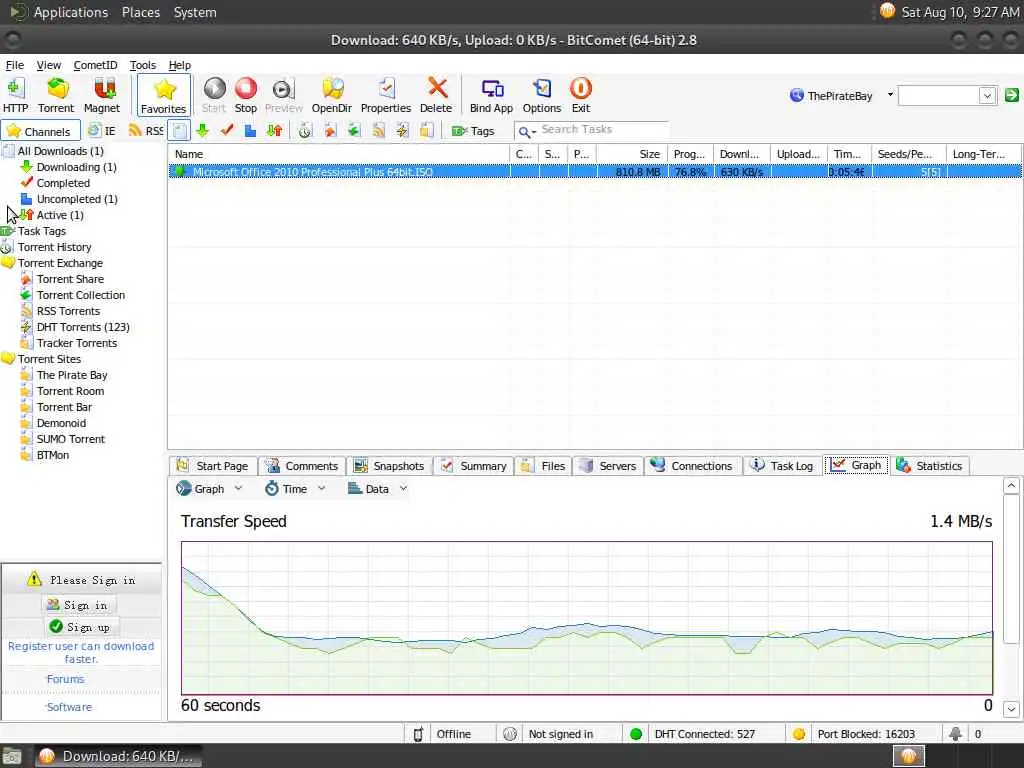This screenshot has height=768, width=1024.
Task: Open the File menu
Action: (14, 65)
